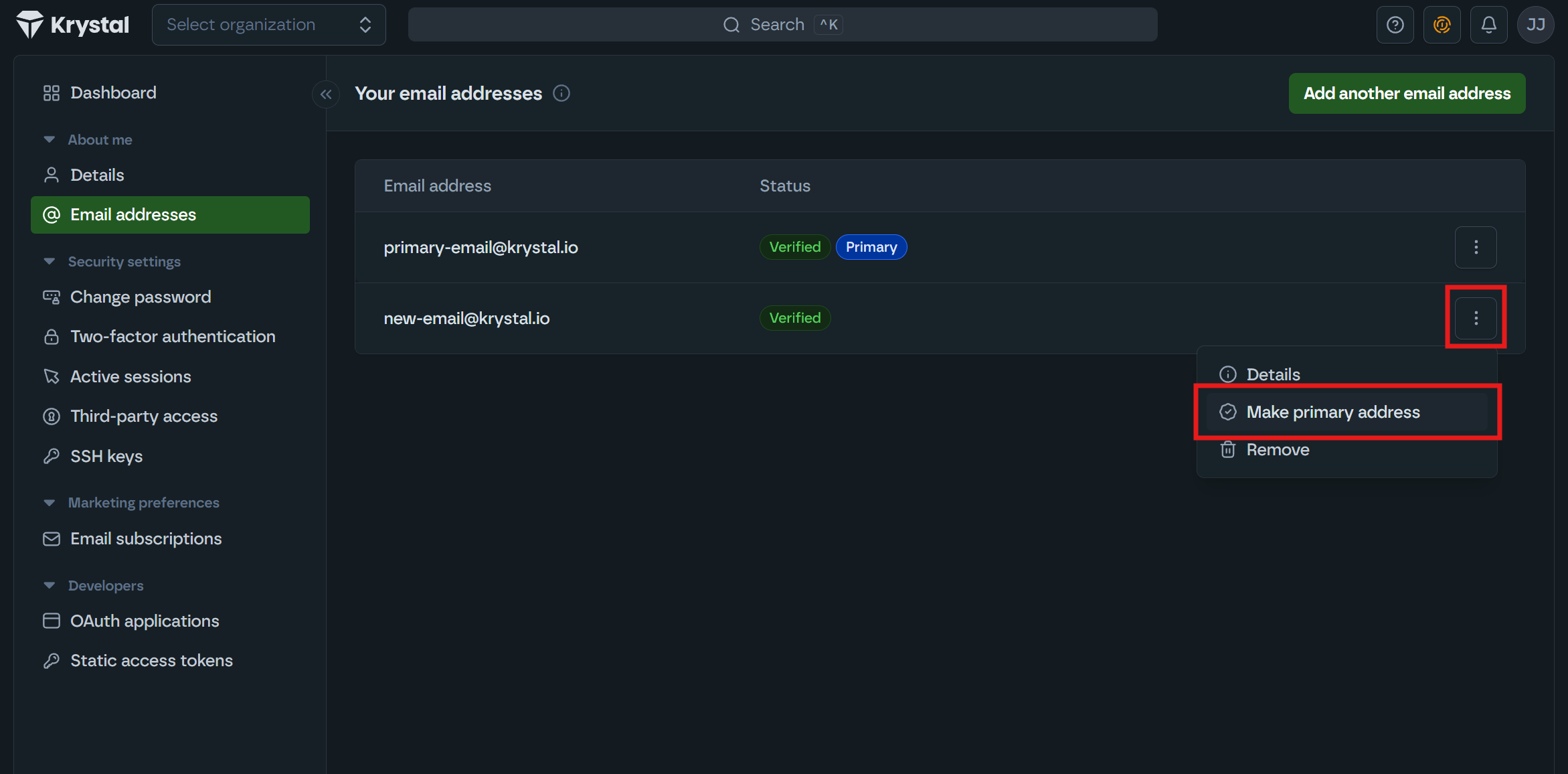Click the help question mark icon

point(1395,25)
